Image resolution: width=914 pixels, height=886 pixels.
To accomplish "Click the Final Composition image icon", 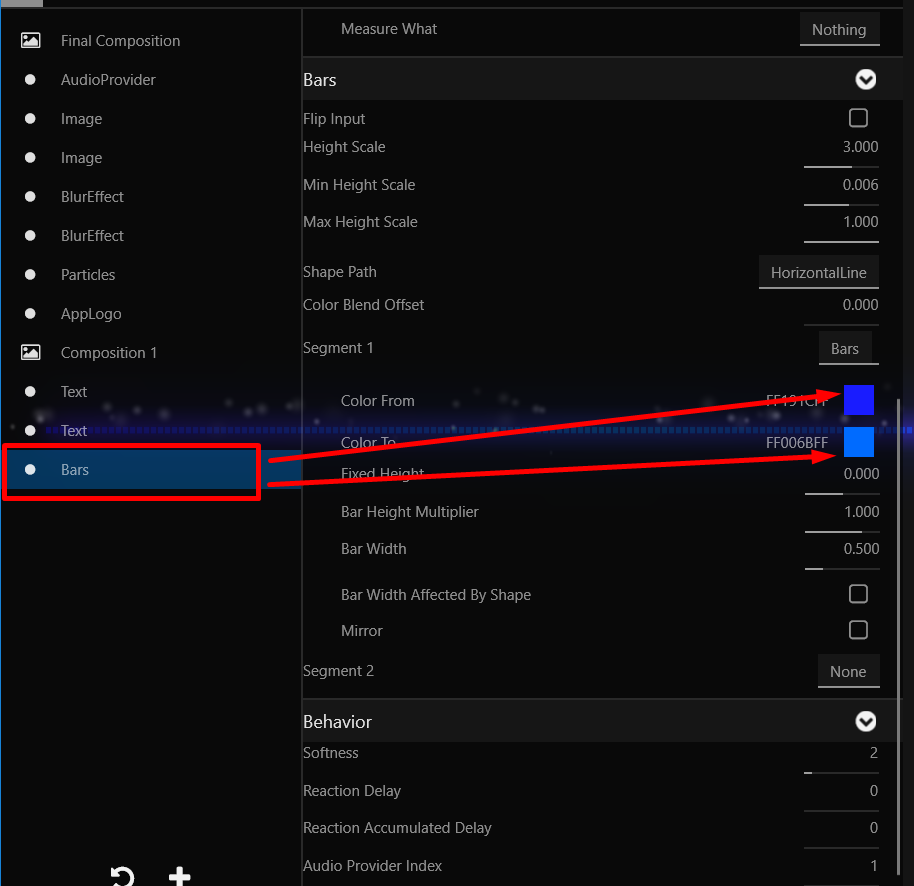I will (x=31, y=41).
